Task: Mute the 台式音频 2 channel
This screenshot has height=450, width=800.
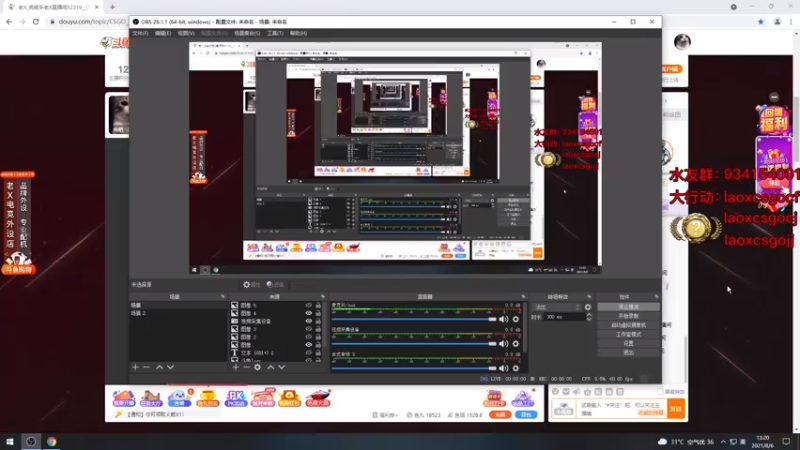Action: (504, 368)
